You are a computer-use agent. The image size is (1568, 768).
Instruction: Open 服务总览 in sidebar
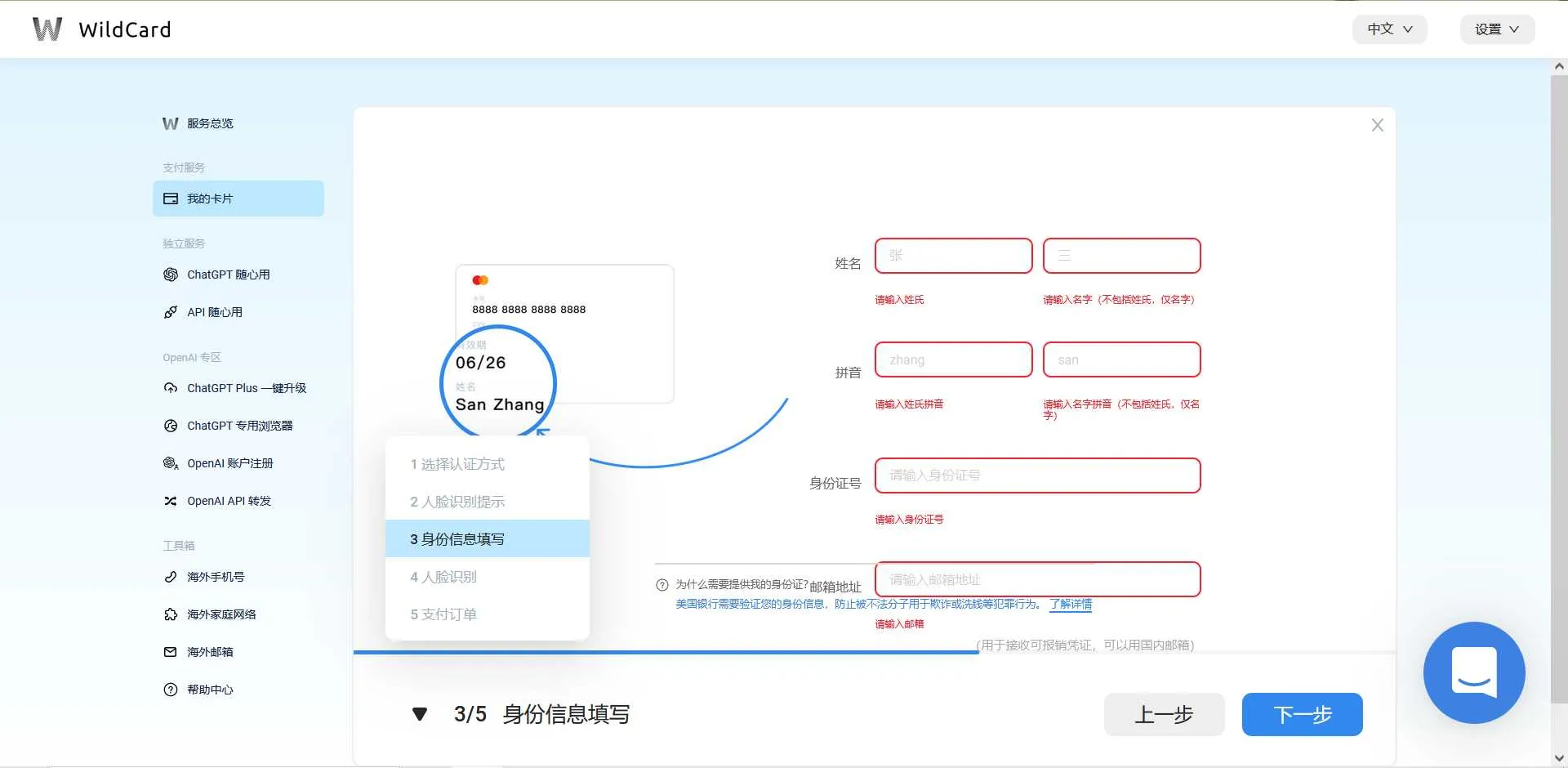[x=210, y=123]
